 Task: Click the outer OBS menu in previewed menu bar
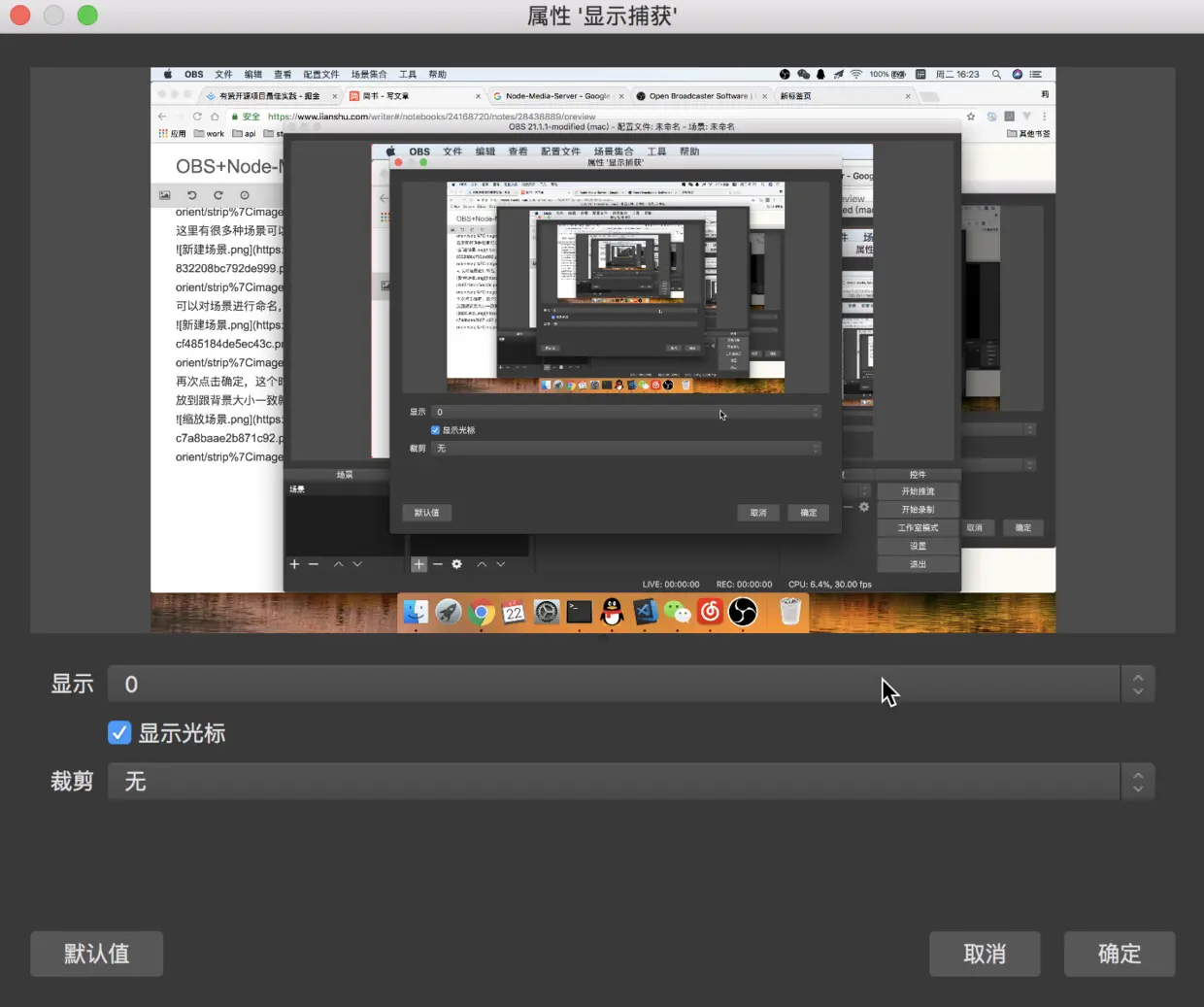pos(194,75)
